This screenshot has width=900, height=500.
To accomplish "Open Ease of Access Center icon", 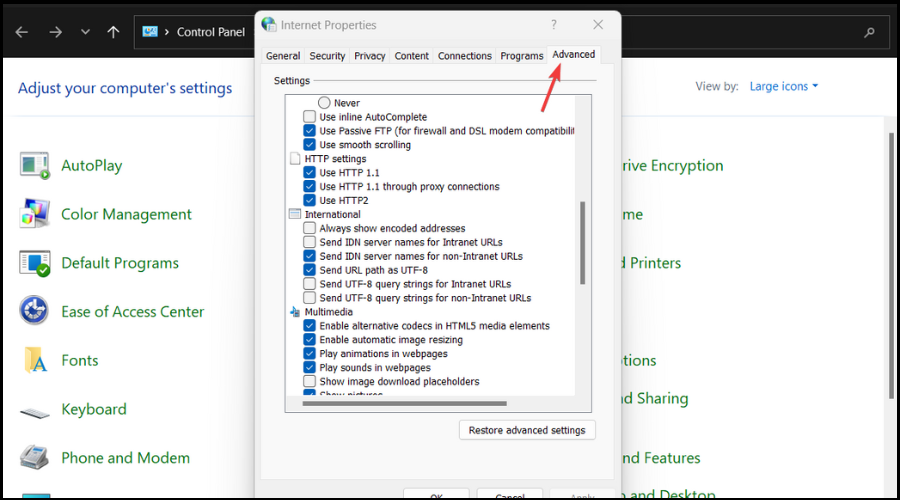I will pos(34,311).
